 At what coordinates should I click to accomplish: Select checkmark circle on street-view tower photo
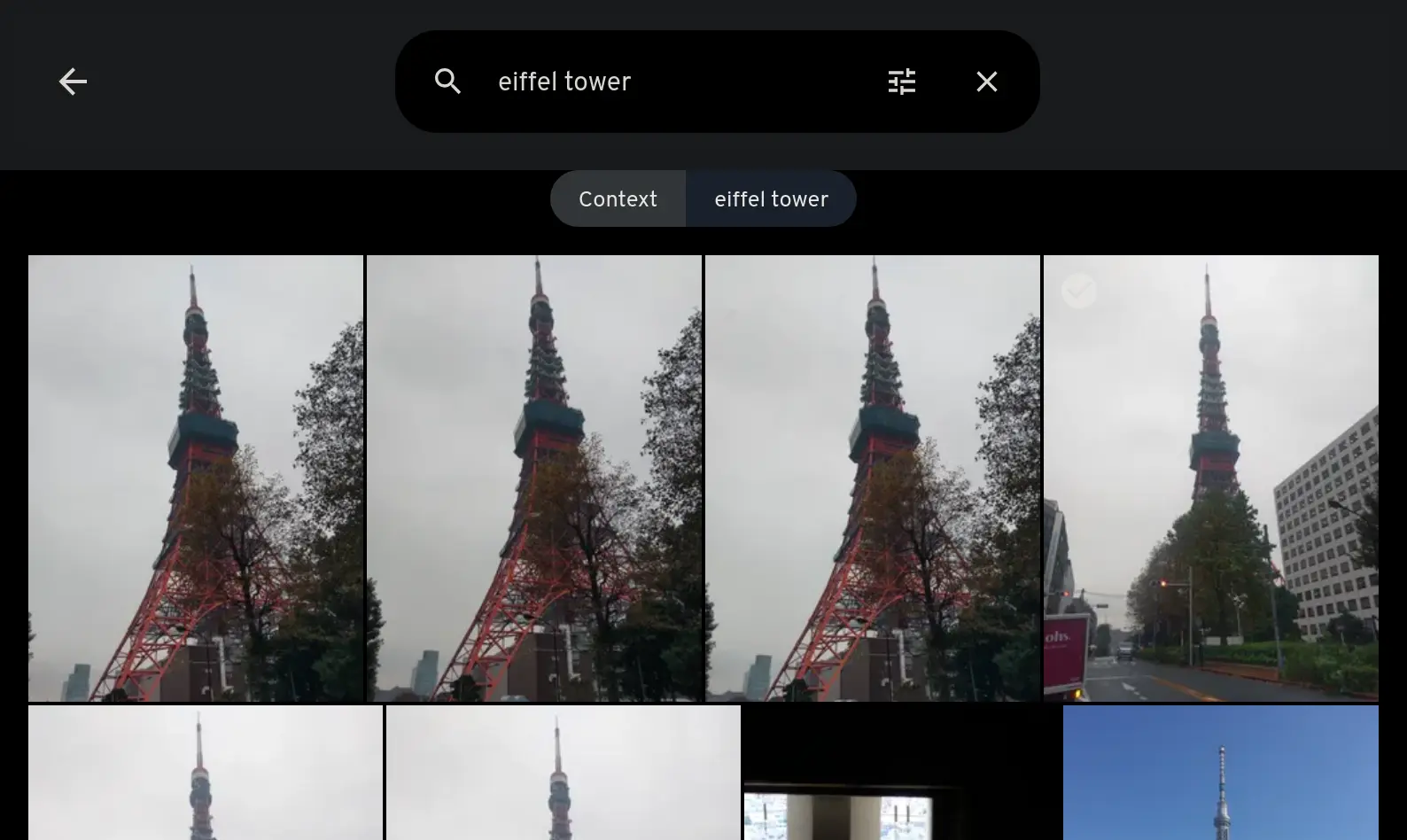1079,291
